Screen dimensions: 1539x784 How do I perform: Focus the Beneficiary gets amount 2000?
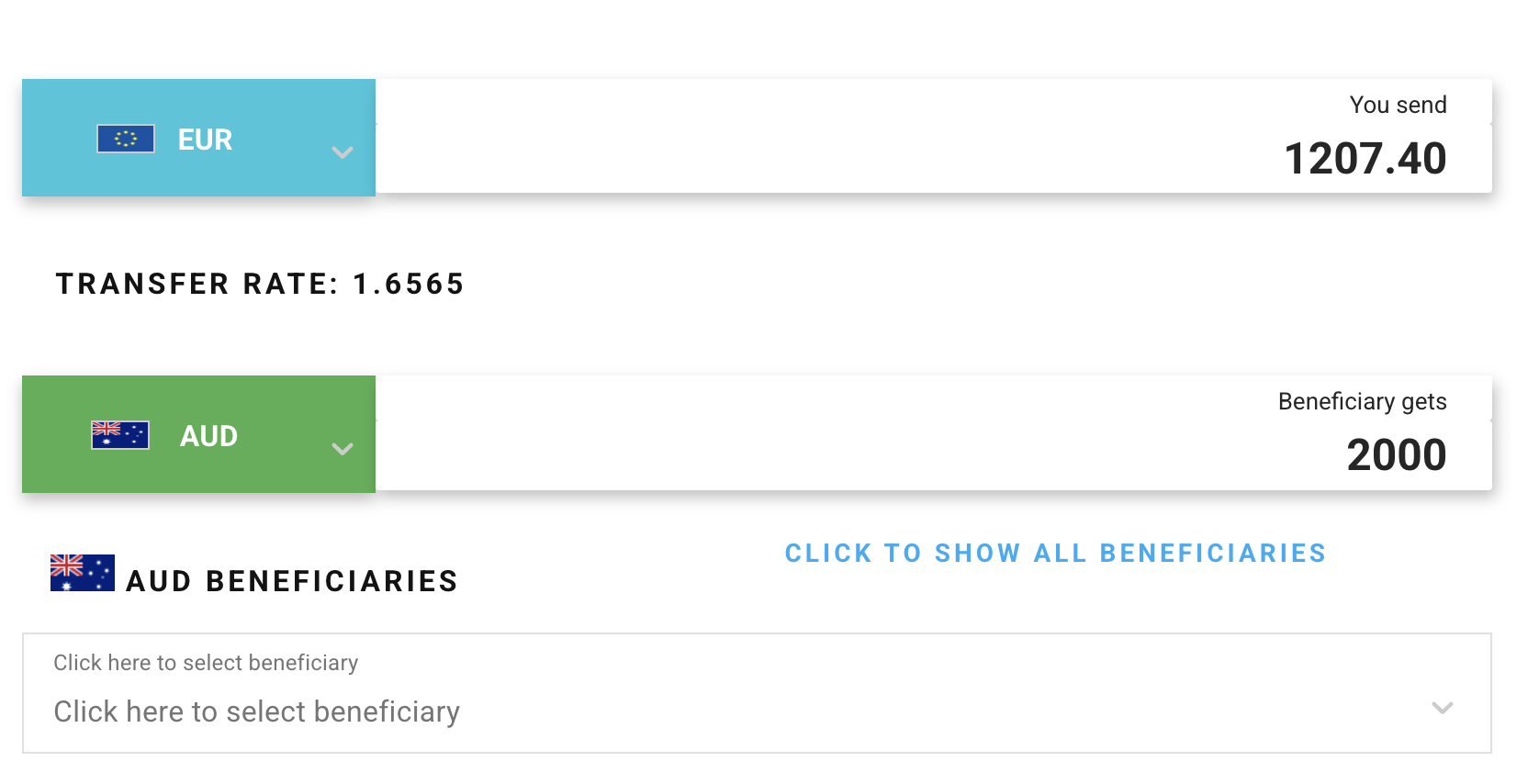1396,455
